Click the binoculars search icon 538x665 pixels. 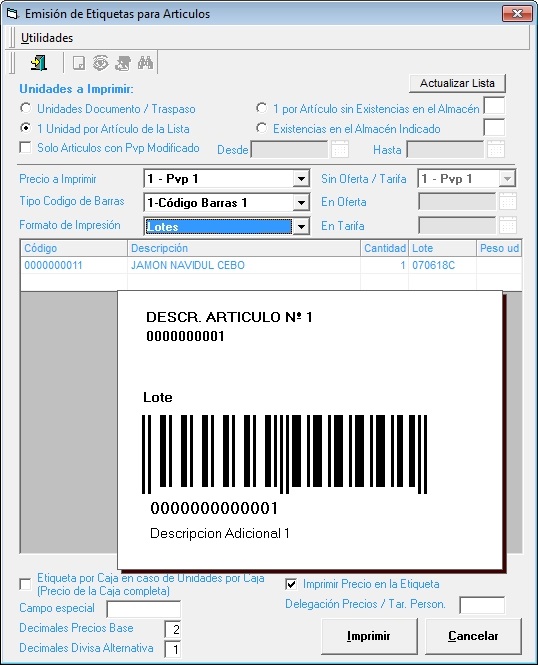pyautogui.click(x=145, y=63)
